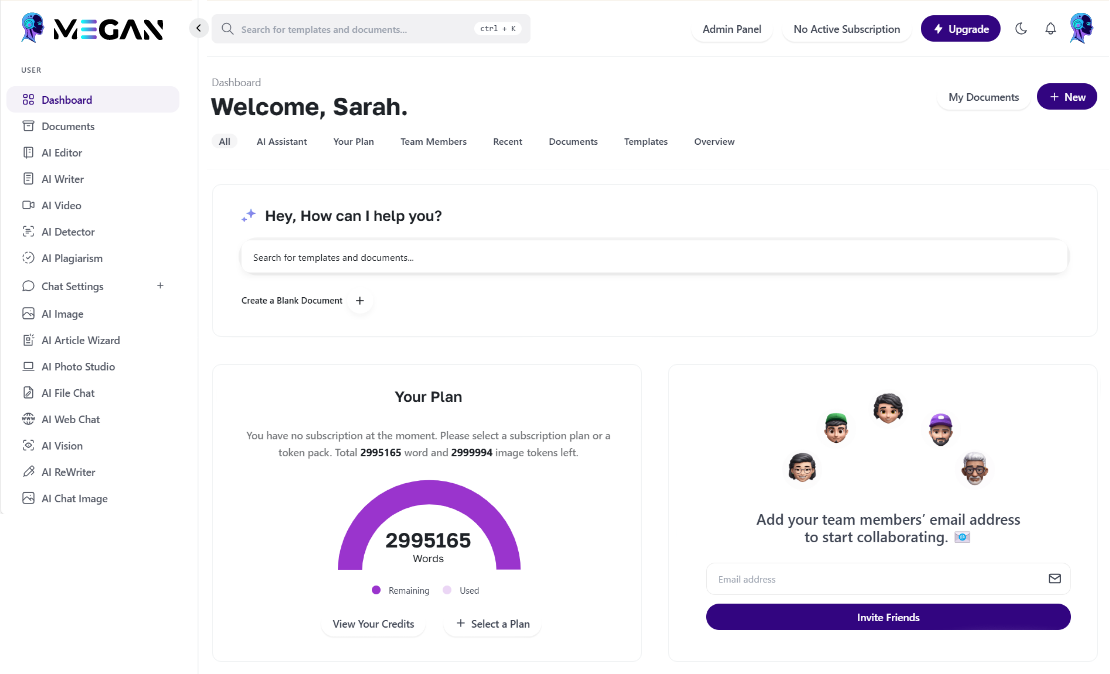
Task: Click the Remaining legend purple dot
Action: coord(376,590)
